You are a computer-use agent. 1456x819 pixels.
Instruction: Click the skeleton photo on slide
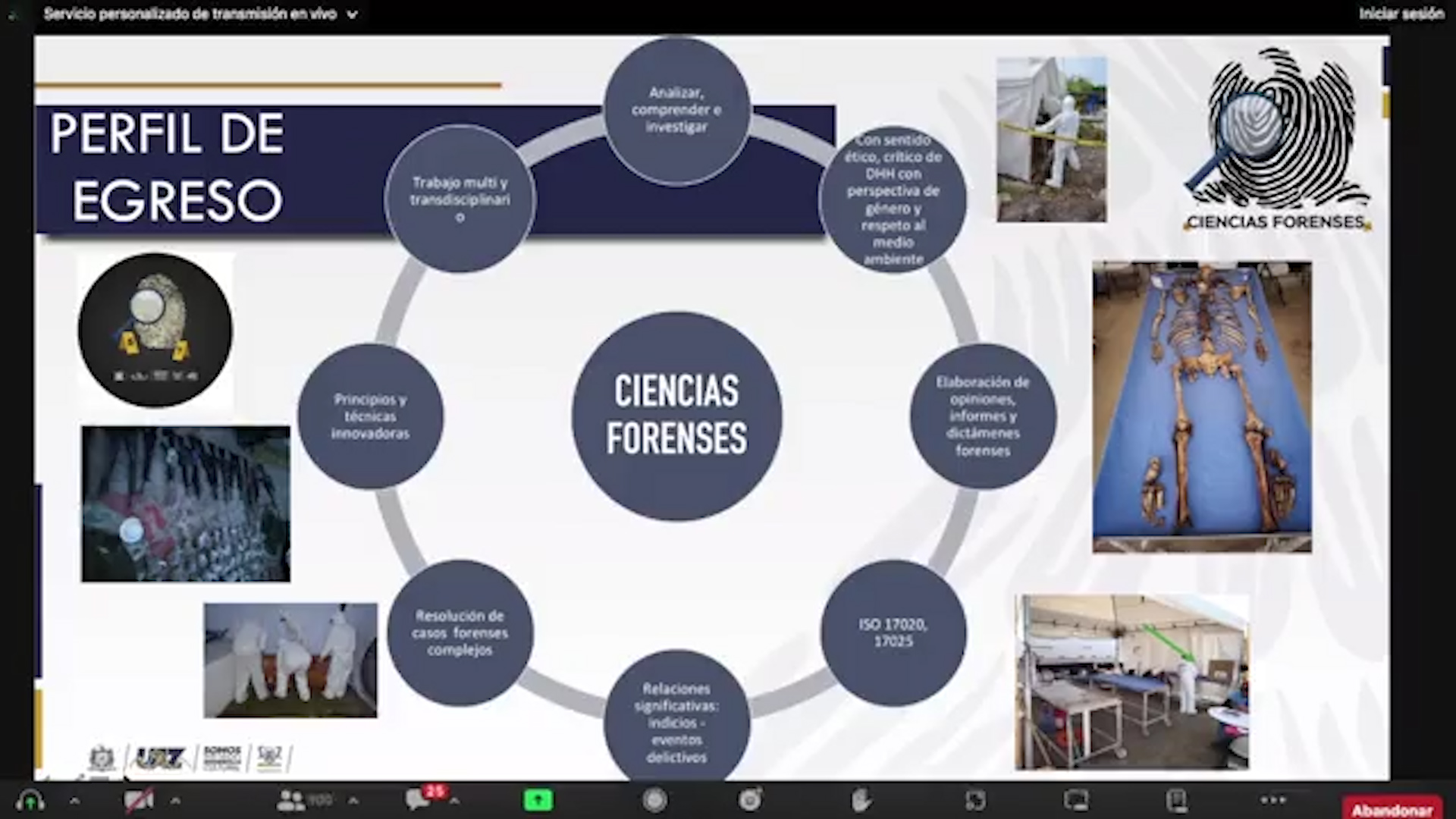click(x=1202, y=406)
